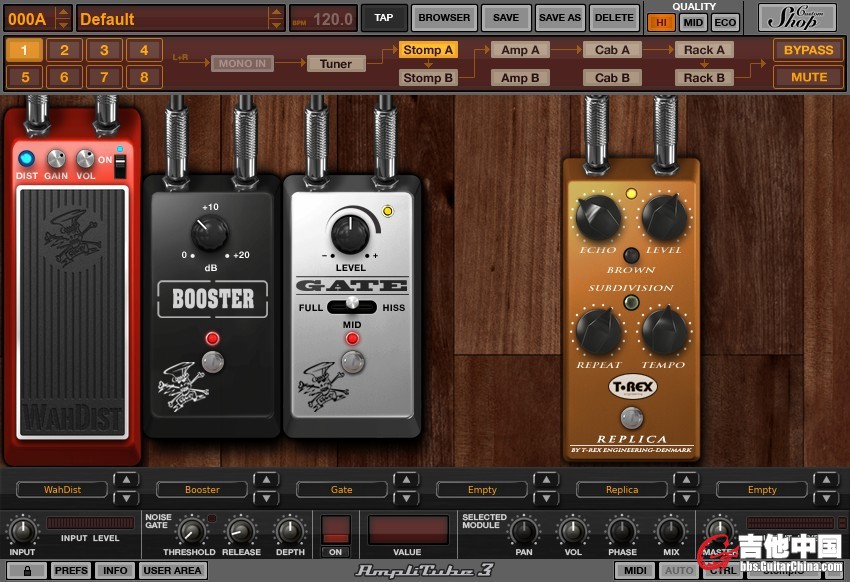This screenshot has width=850, height=582.
Task: Click the SAVE AS button
Action: click(x=559, y=18)
